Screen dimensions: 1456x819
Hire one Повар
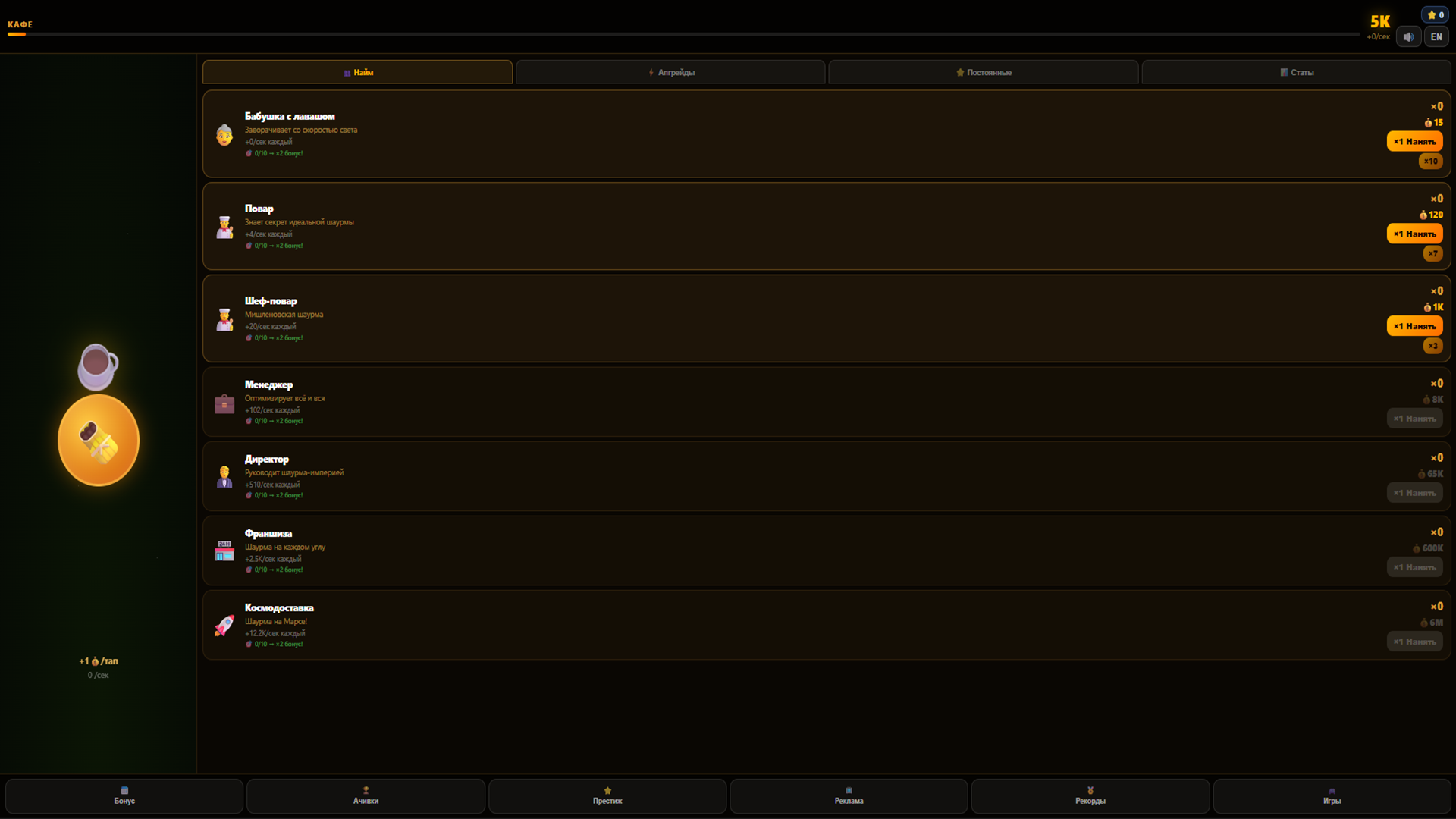pyautogui.click(x=1414, y=234)
